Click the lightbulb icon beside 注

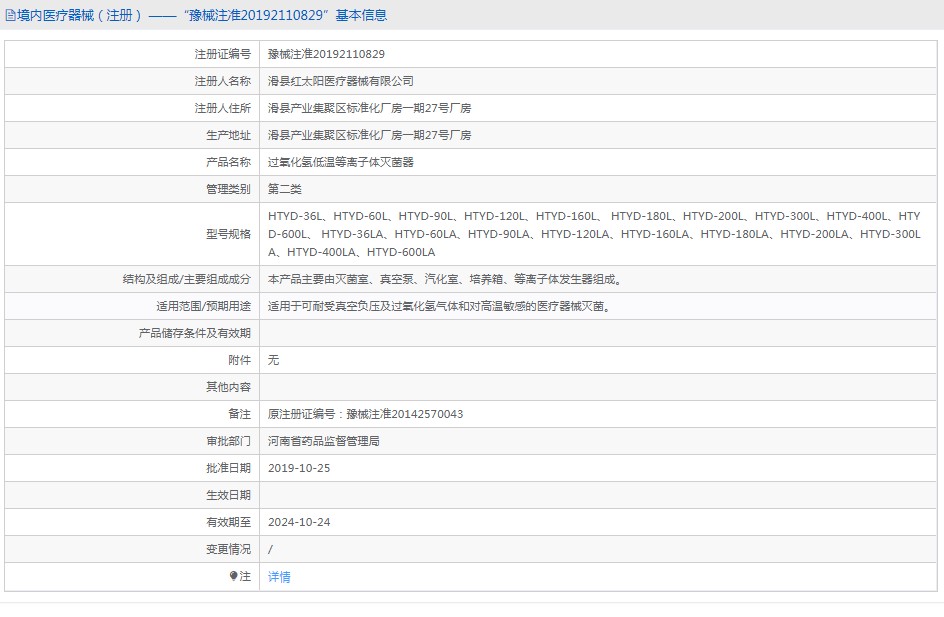(234, 576)
